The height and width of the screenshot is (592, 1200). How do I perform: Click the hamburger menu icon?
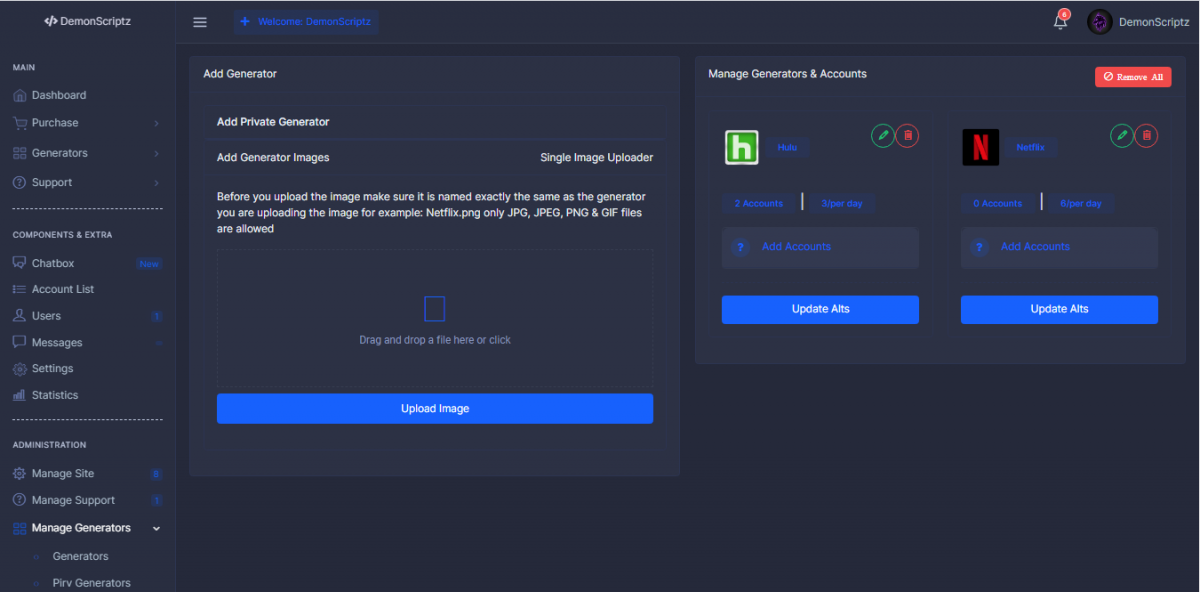pos(200,22)
